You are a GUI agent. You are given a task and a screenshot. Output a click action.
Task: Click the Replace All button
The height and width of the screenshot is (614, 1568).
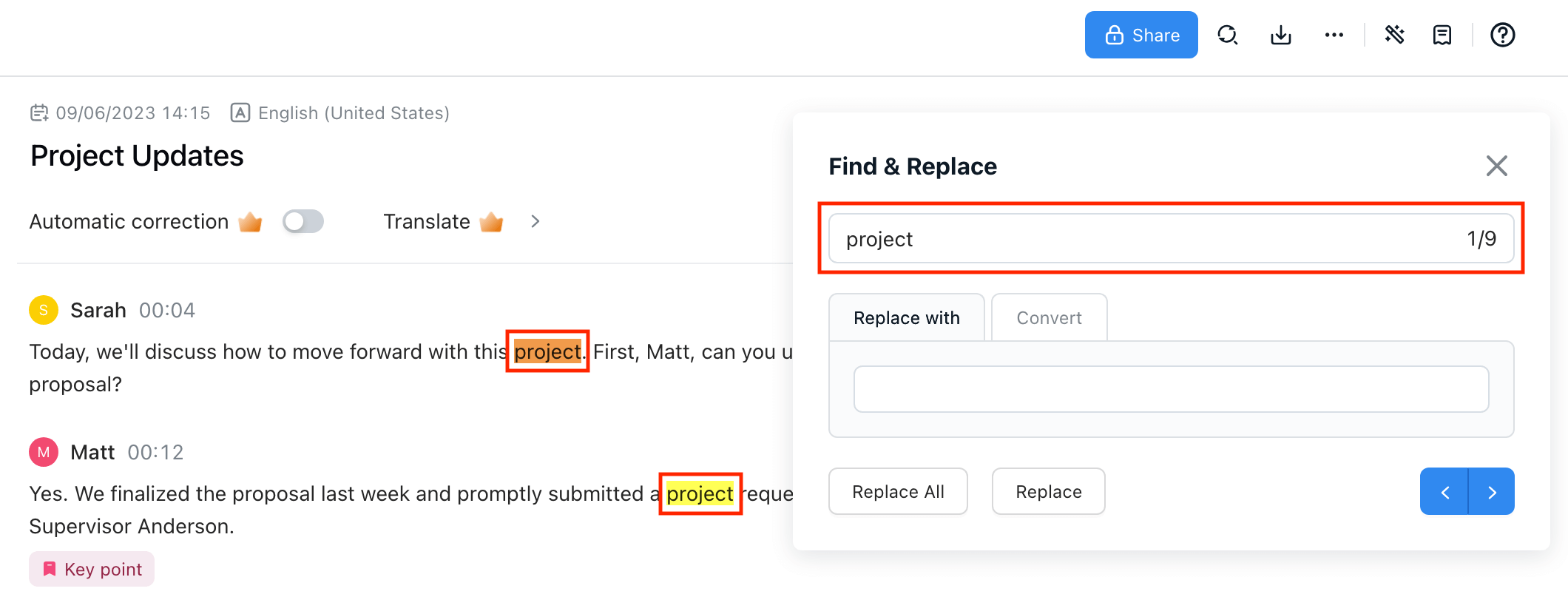point(898,491)
